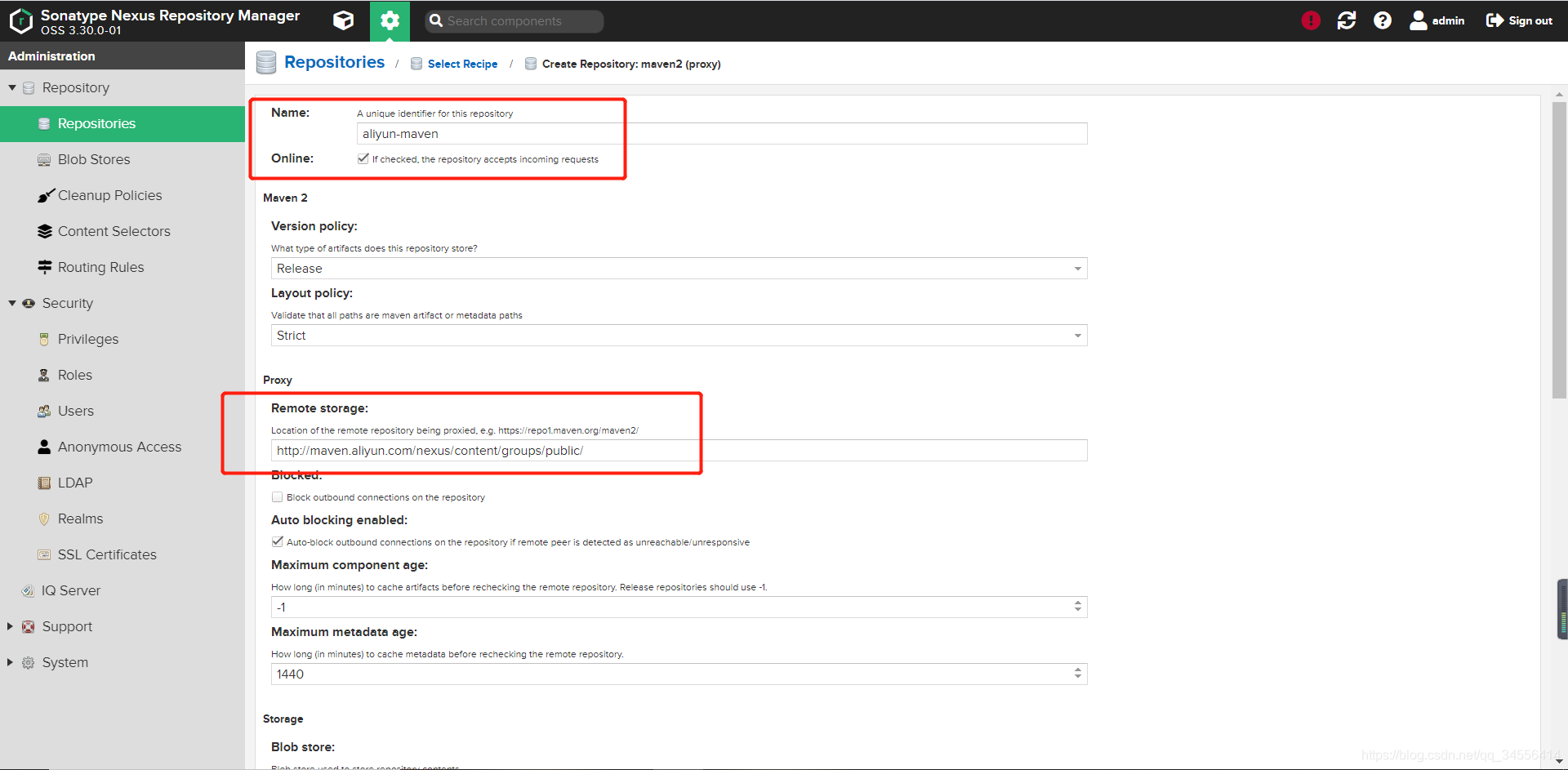The image size is (1568, 770).
Task: Click the Remote storage URL field
Action: (x=679, y=451)
